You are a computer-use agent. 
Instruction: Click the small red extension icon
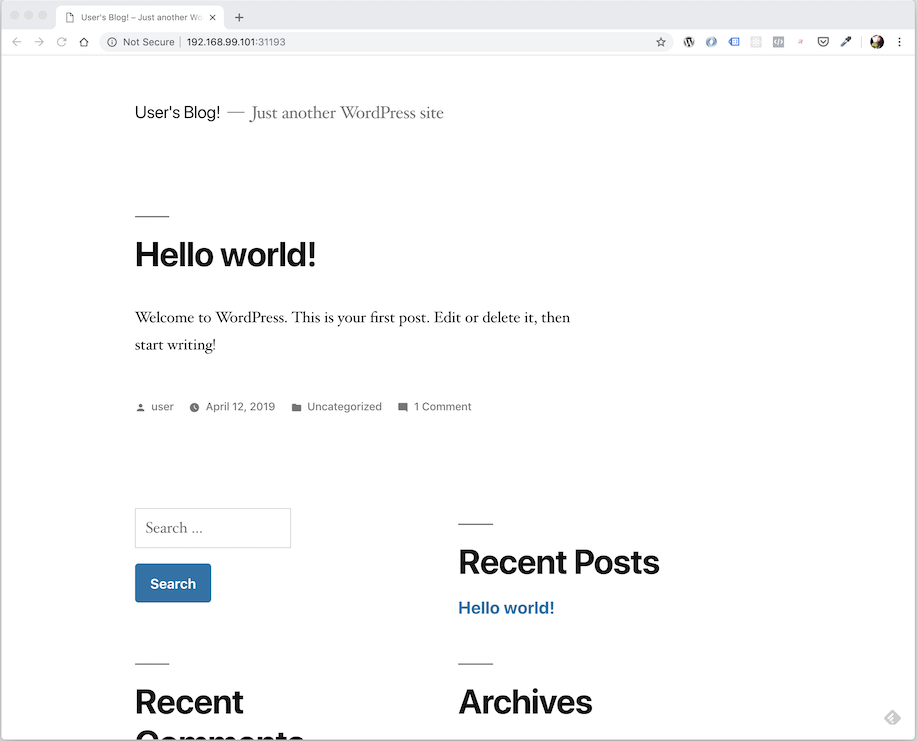tap(801, 42)
